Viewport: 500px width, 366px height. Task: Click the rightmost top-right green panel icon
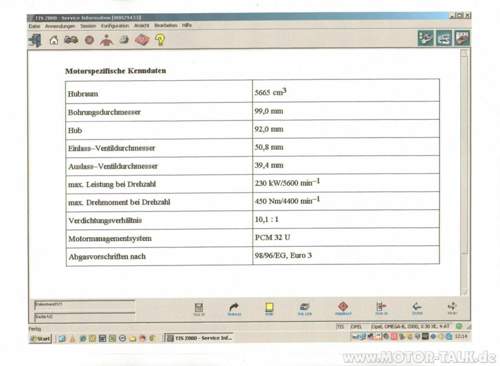[x=462, y=38]
